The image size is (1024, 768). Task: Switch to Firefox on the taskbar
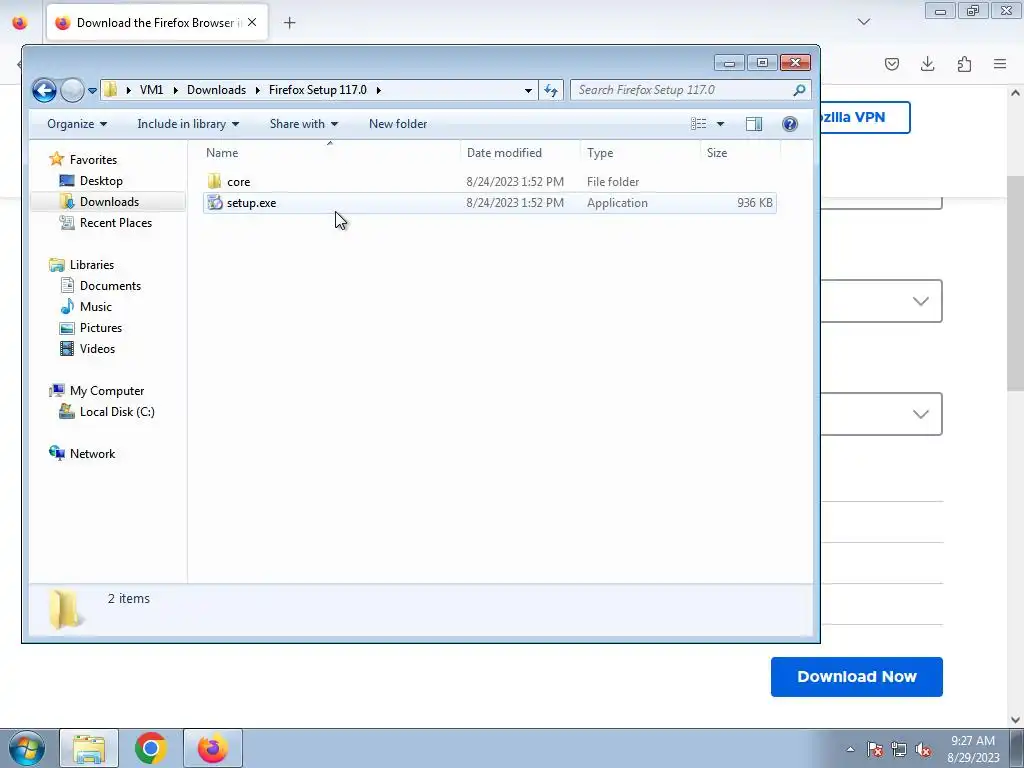coord(213,748)
